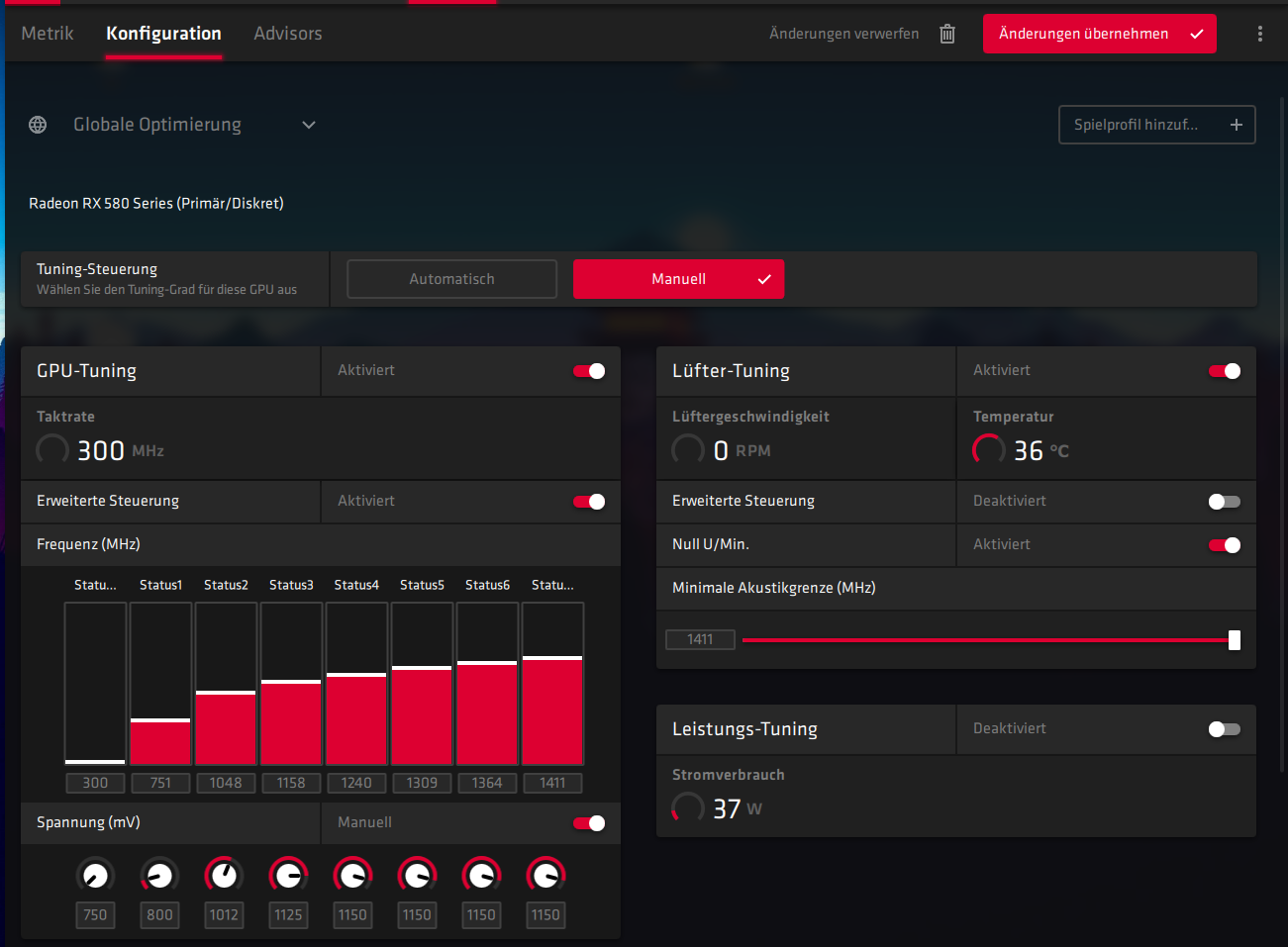Click the Minimale Akustikgrenze slider handle
Screen dimensions: 1288x947
point(1235,640)
